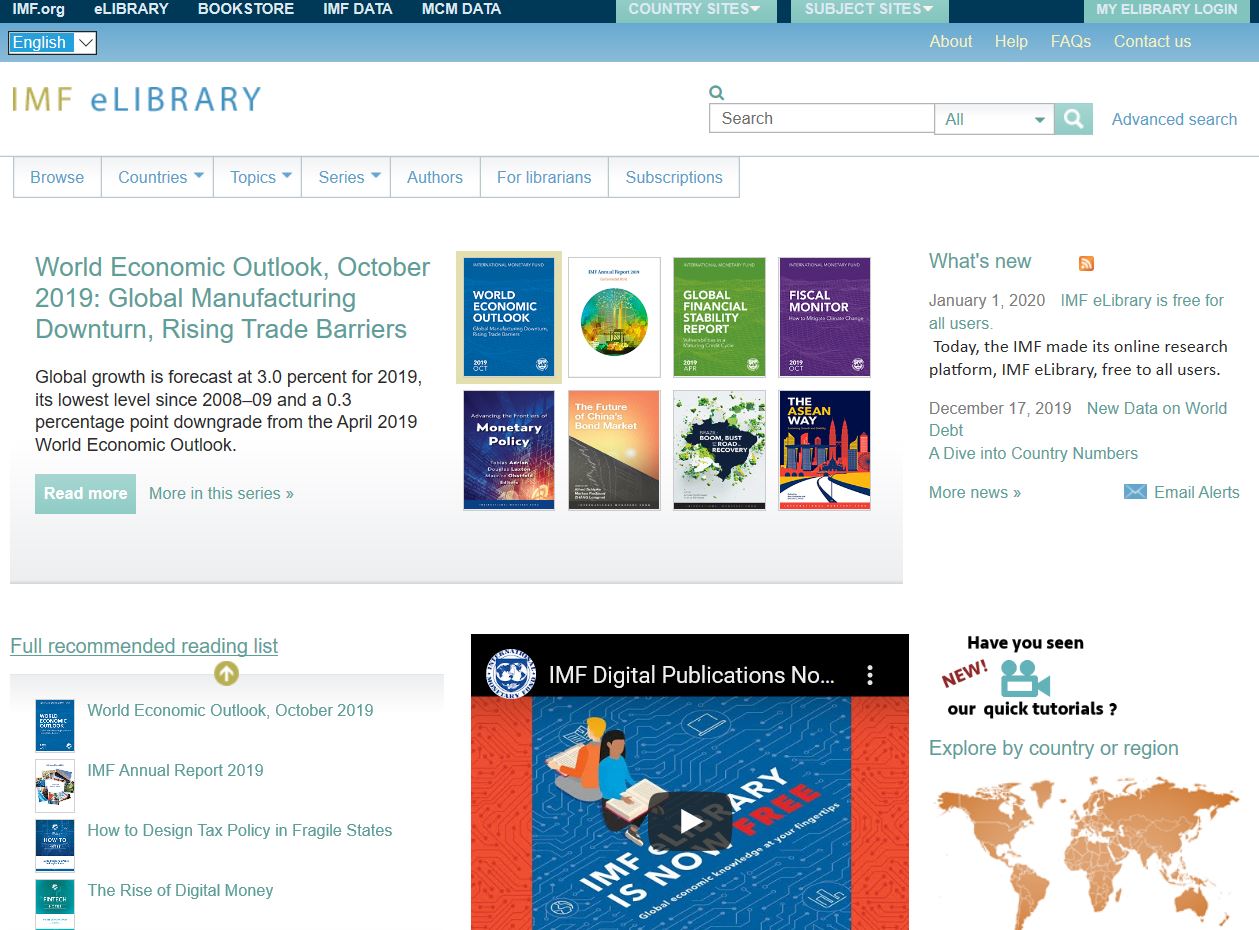Click the orange world map
Screen dimensions: 1259x930
1085,851
